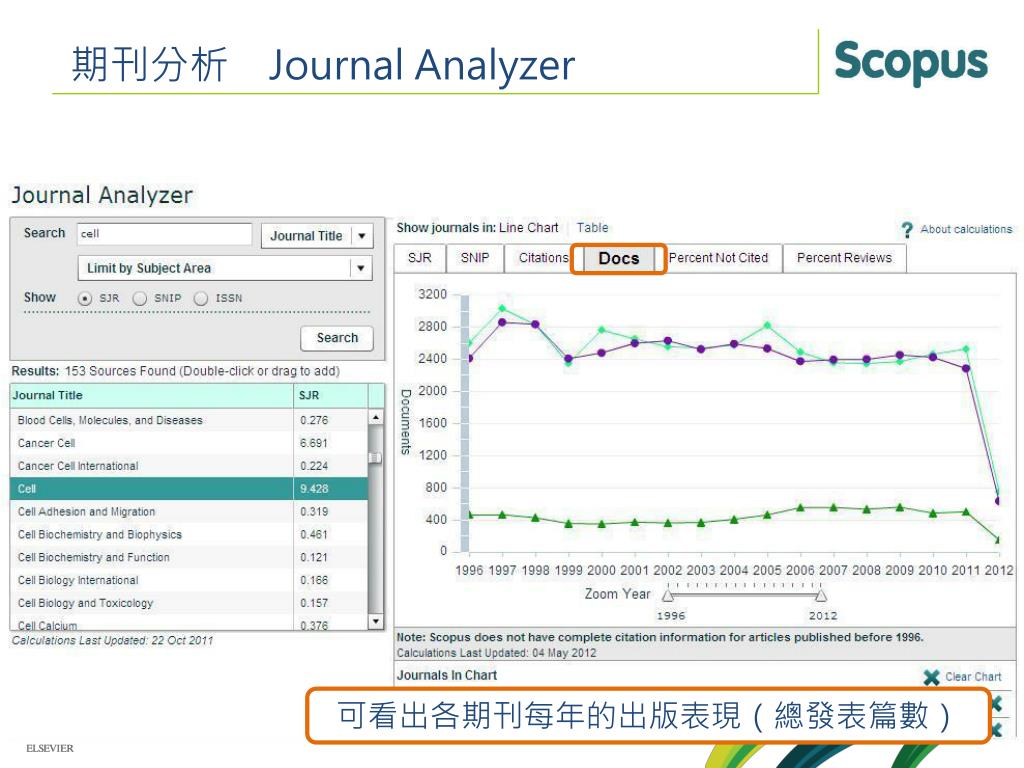This screenshot has height=768, width=1024.
Task: Select Cell Biology and Toxicology row
Action: click(189, 603)
